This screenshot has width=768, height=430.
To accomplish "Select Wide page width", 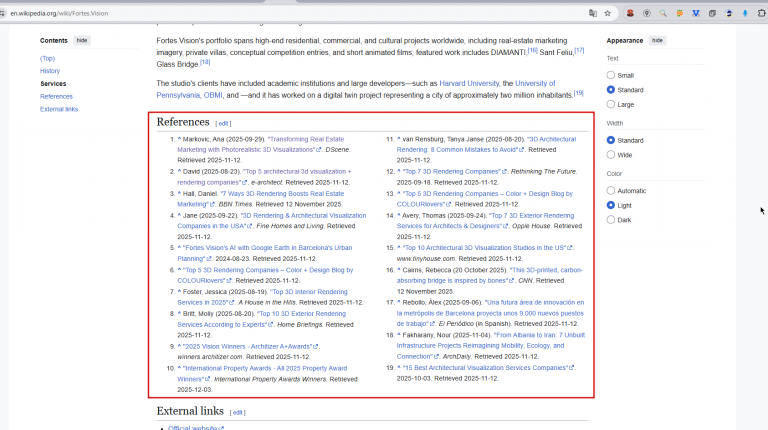I will coord(611,155).
